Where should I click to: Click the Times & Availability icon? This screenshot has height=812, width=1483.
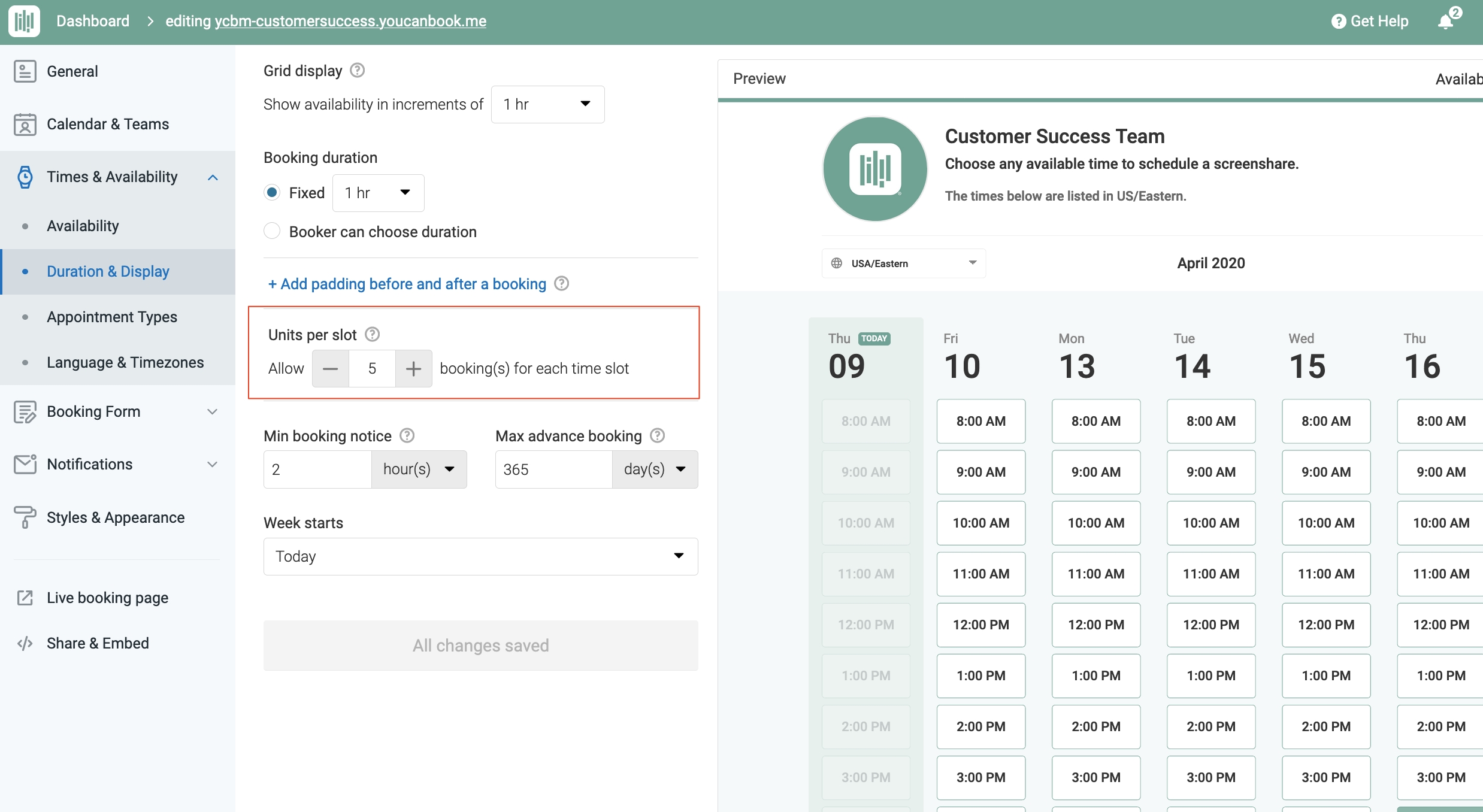24,177
